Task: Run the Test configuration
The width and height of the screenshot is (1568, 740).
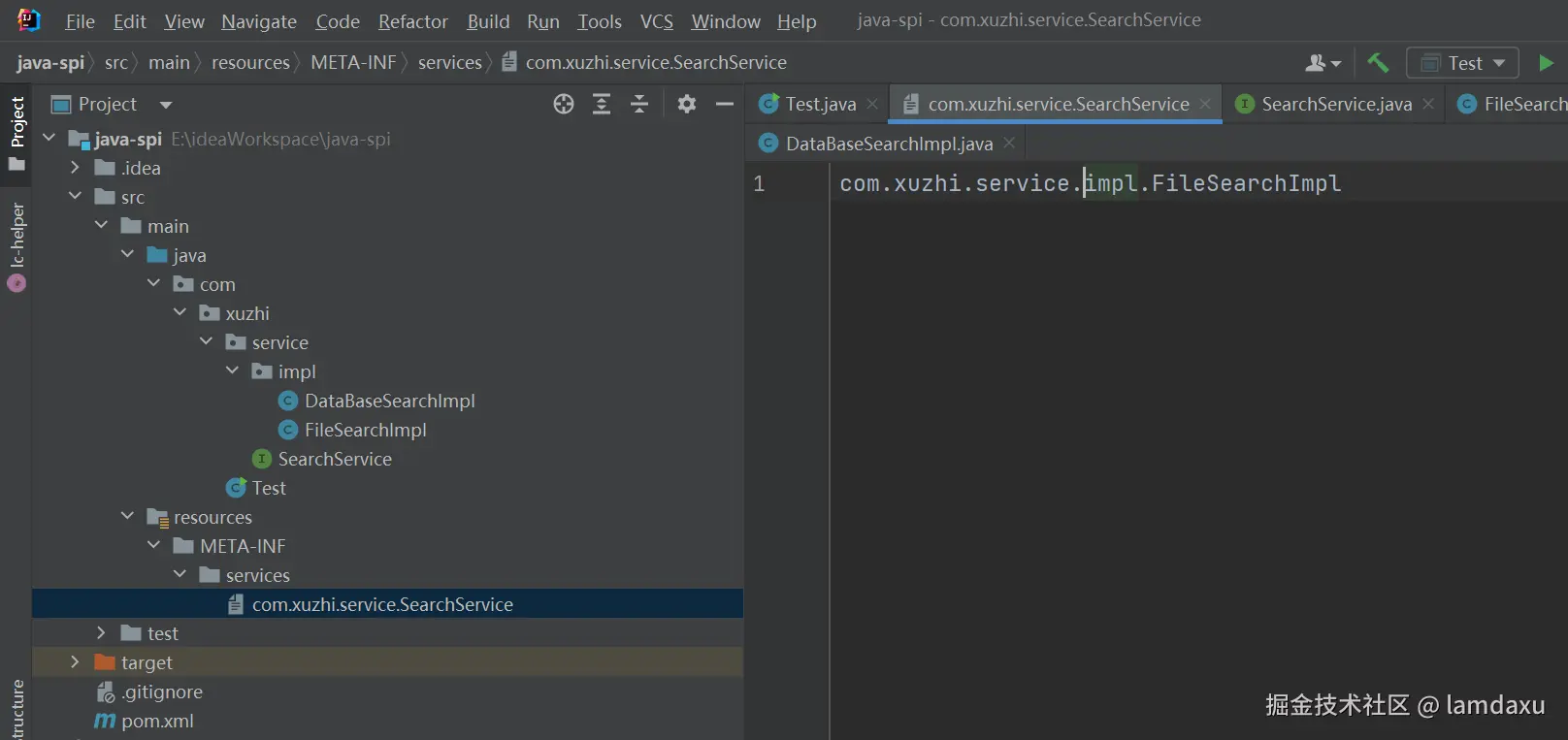Action: (1546, 63)
